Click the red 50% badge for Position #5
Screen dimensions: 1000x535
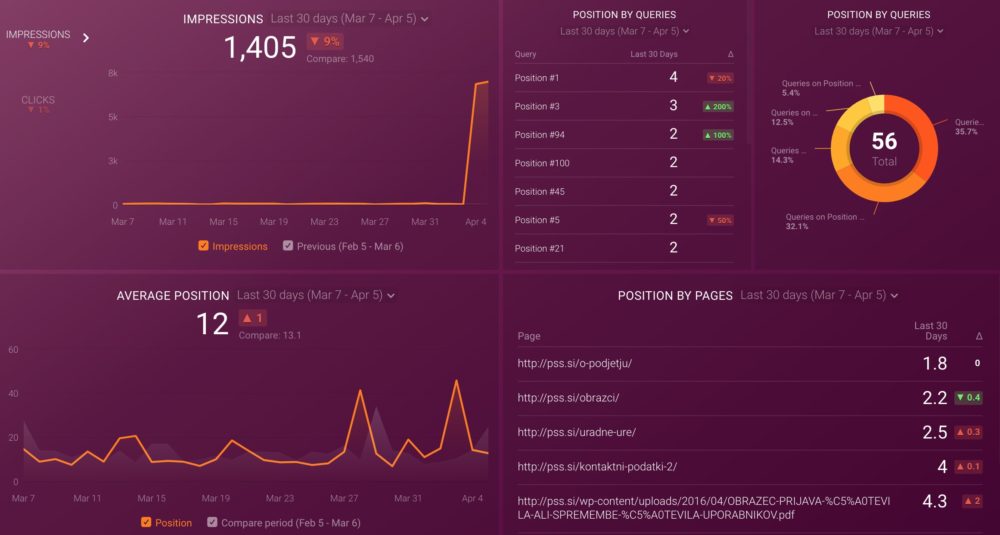coord(719,220)
